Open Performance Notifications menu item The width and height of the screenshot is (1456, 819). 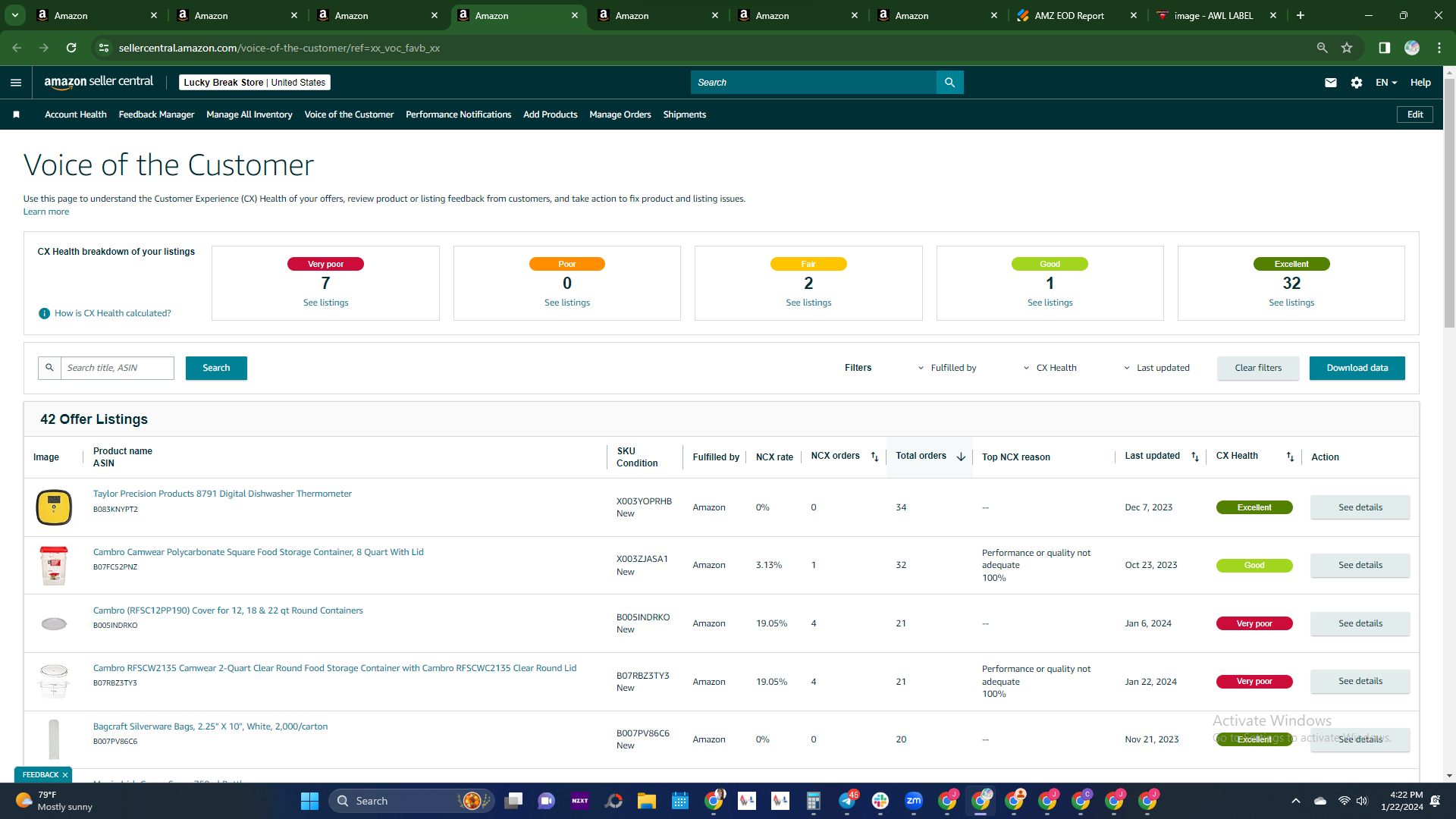458,115
